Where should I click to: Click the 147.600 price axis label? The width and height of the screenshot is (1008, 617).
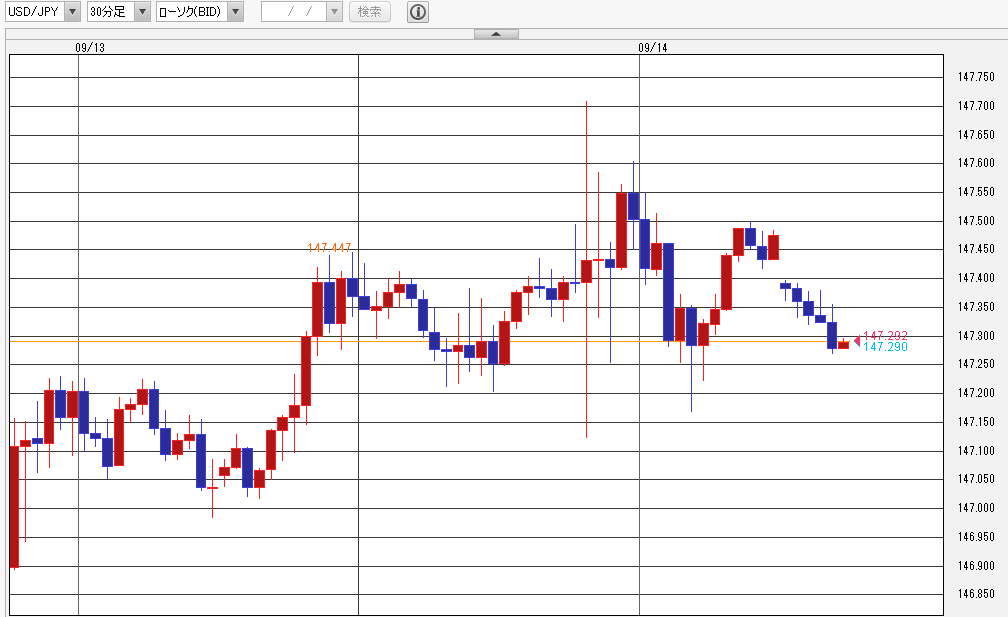976,163
